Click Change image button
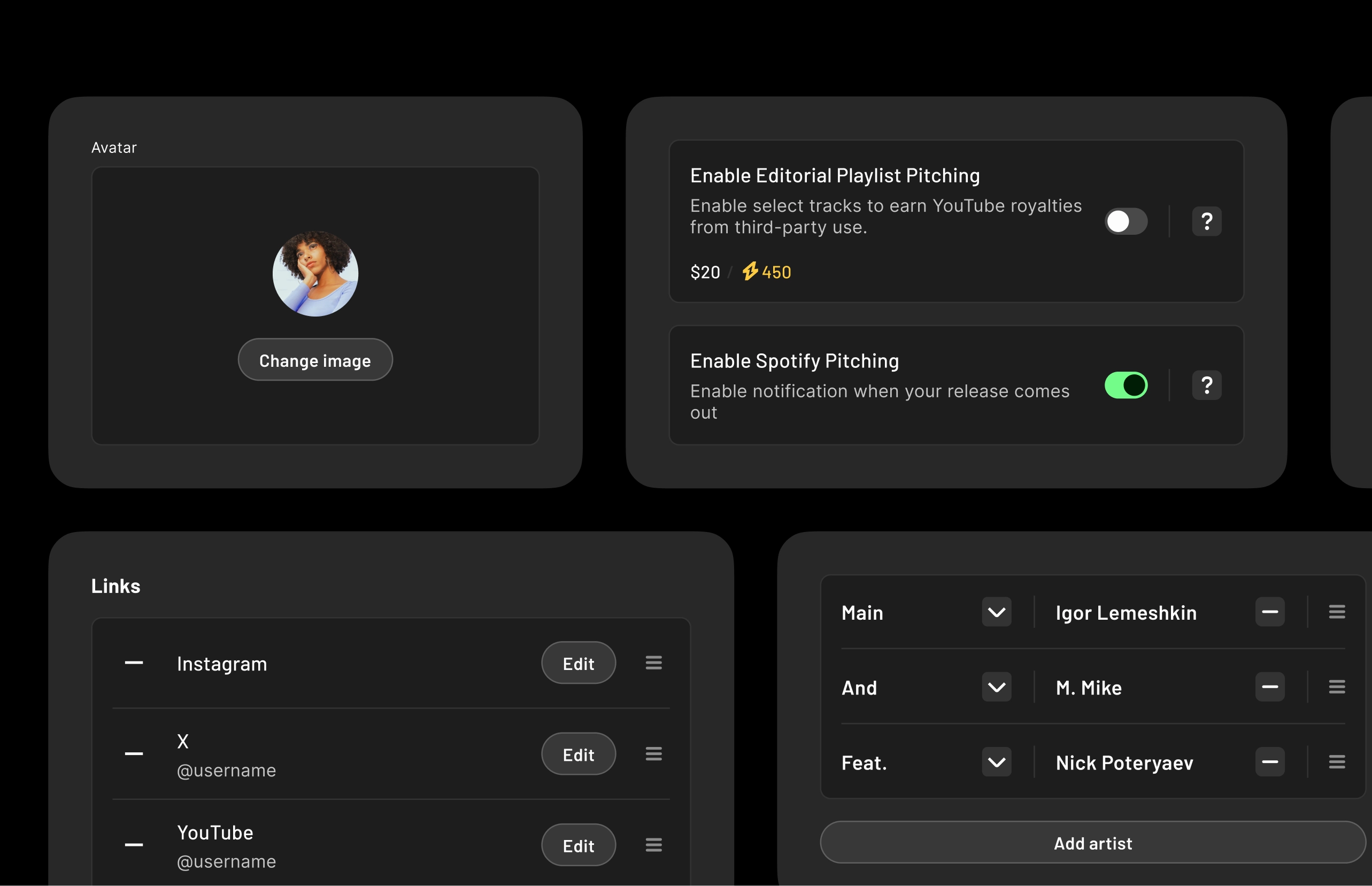1372x886 pixels. coord(315,360)
